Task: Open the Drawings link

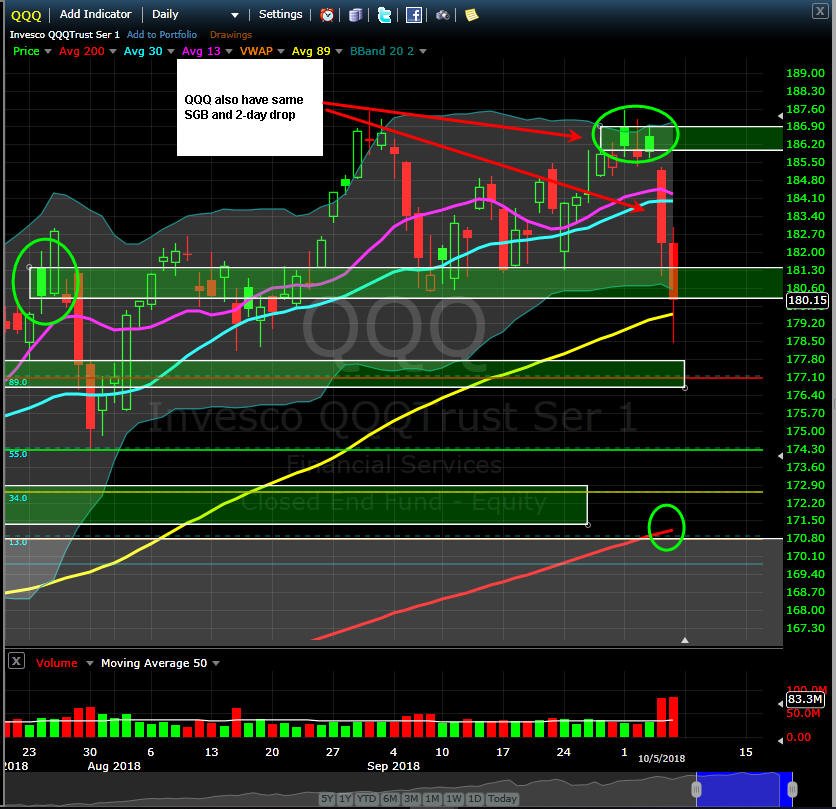Action: pos(231,35)
